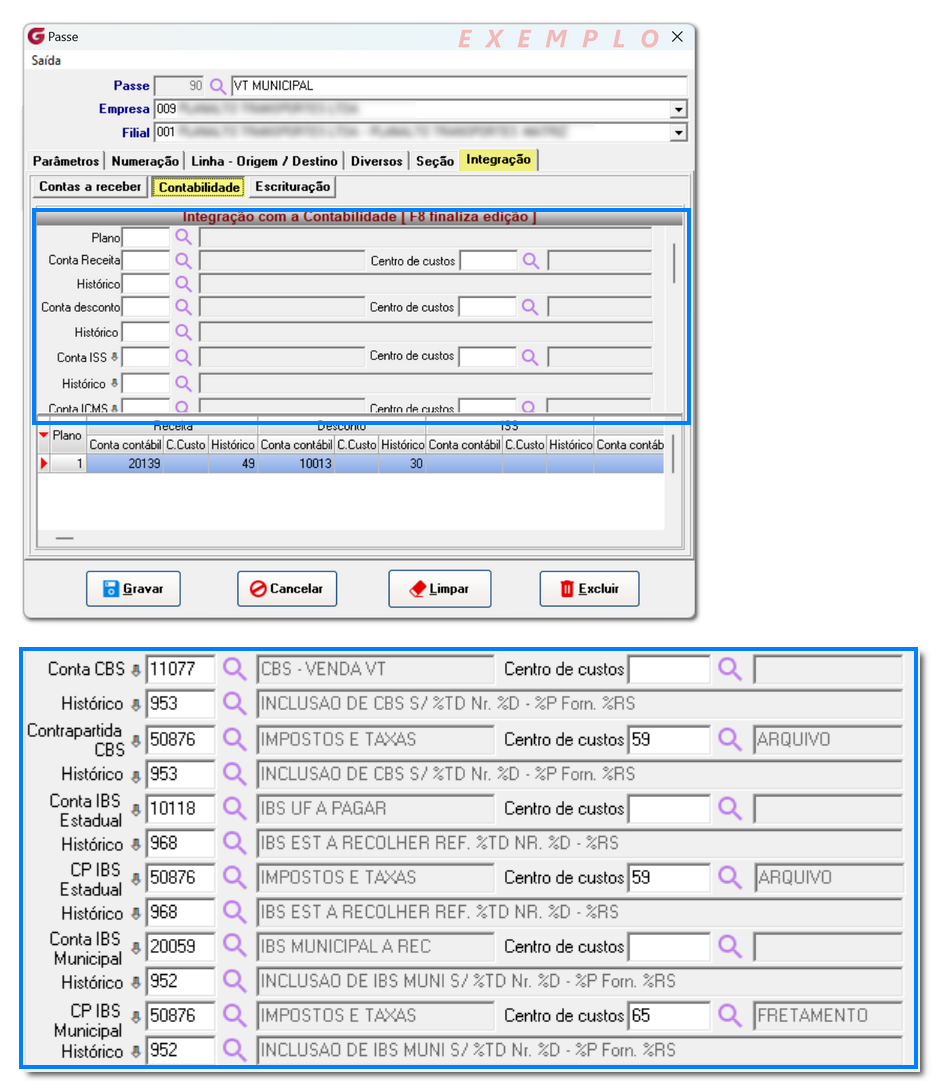Image resolution: width=946 pixels, height=1081 pixels.
Task: Switch to Numeração tab
Action: tap(145, 161)
